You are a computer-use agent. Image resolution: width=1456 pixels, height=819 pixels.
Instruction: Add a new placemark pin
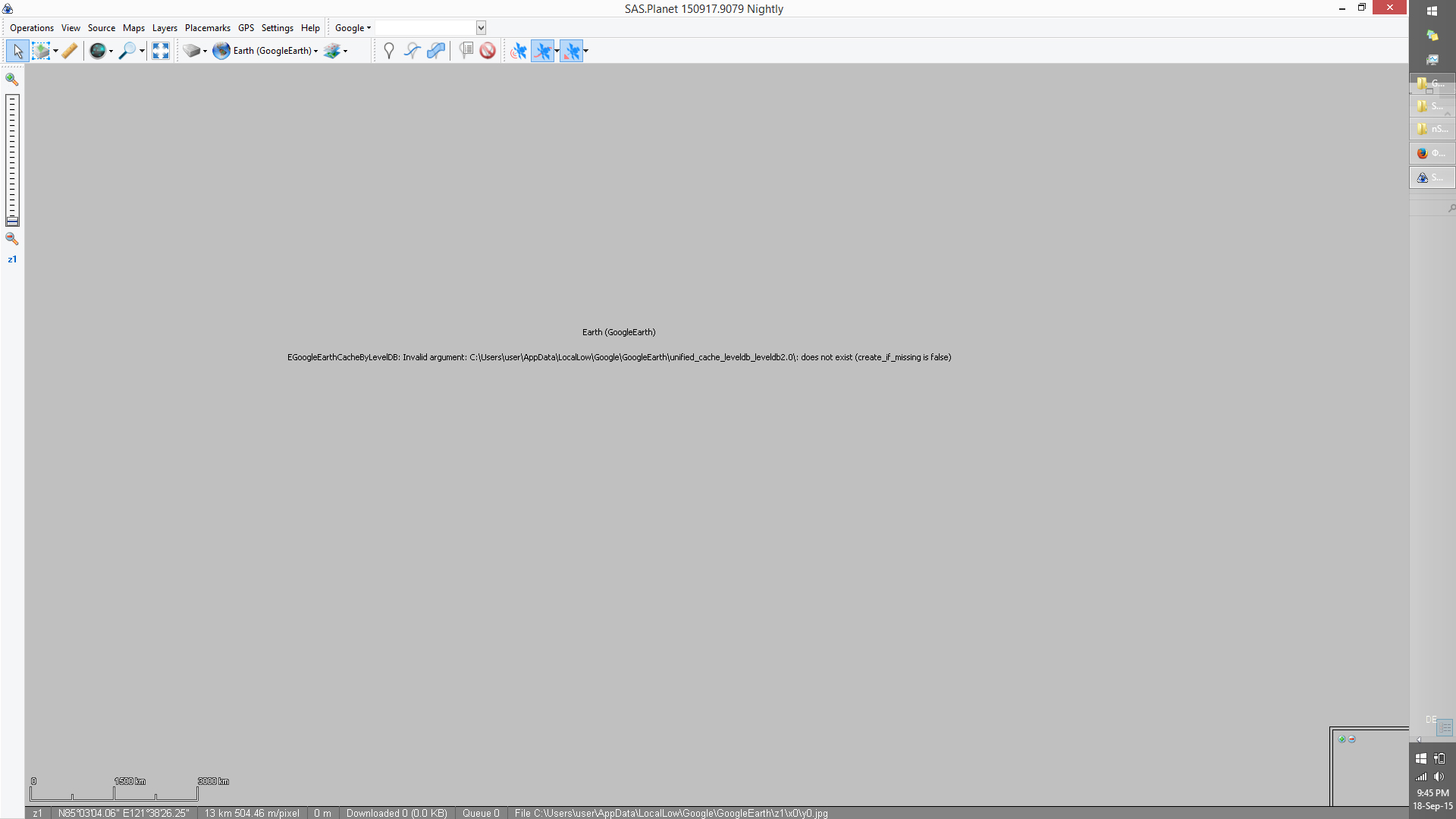tap(389, 51)
